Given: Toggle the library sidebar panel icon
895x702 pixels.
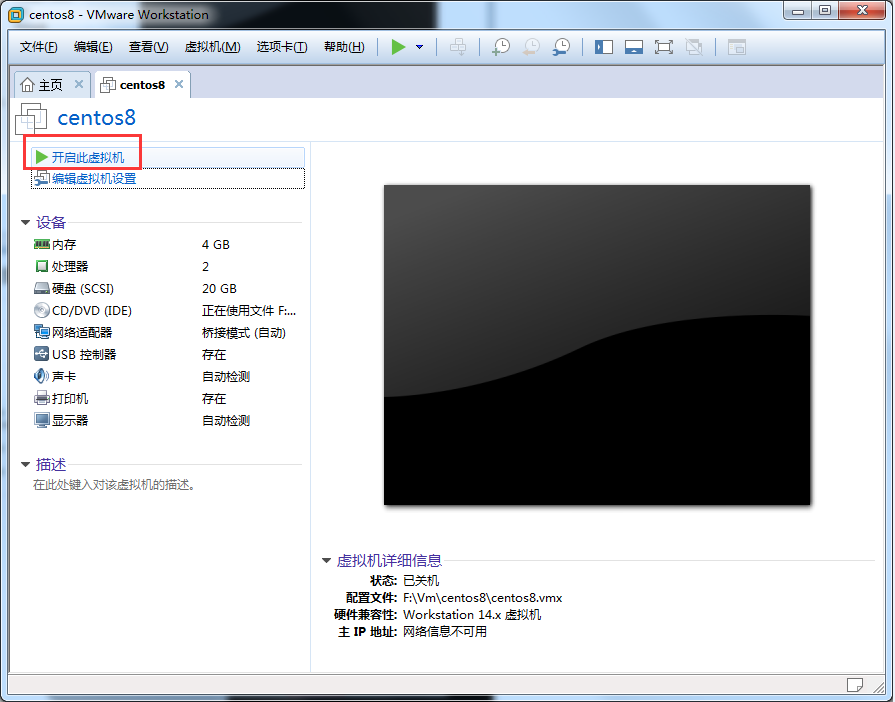Looking at the screenshot, I should pyautogui.click(x=604, y=47).
